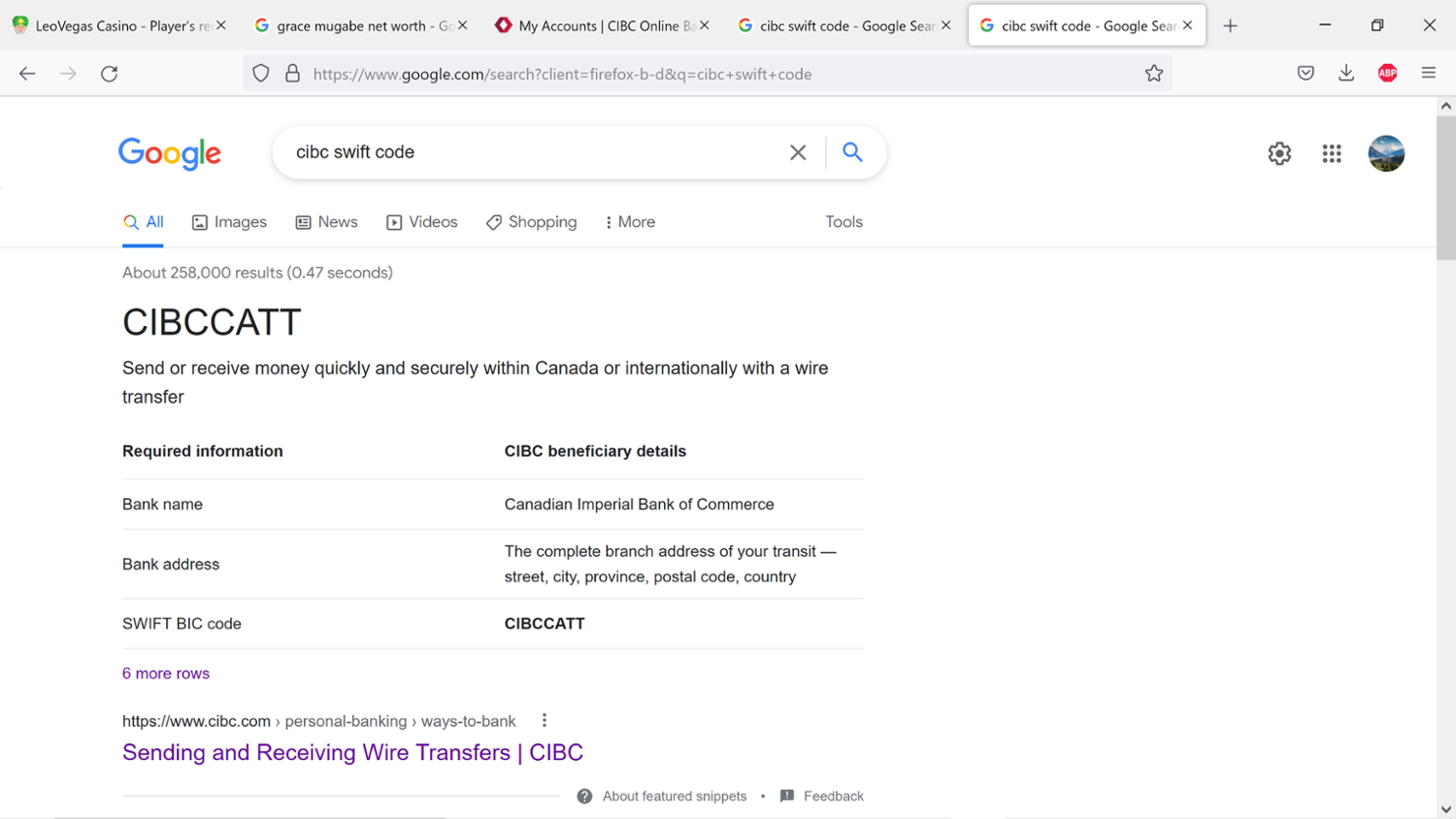Click inside the Google search input field
Image resolution: width=1456 pixels, height=819 pixels.
(534, 152)
